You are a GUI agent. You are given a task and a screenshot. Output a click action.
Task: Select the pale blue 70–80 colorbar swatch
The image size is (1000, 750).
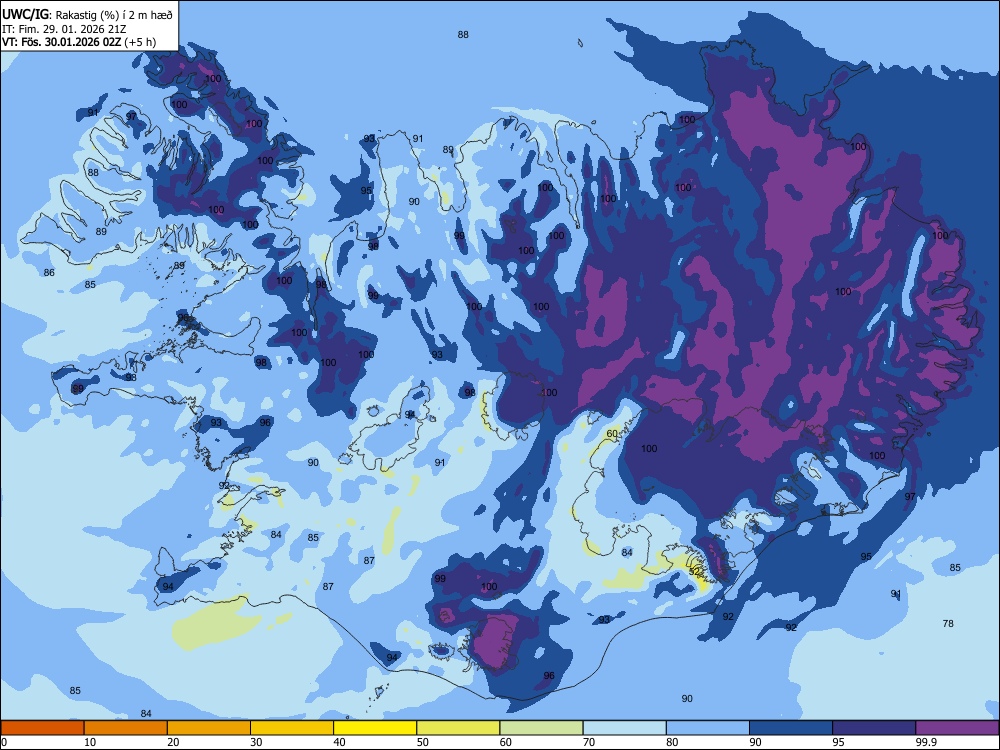pos(624,728)
